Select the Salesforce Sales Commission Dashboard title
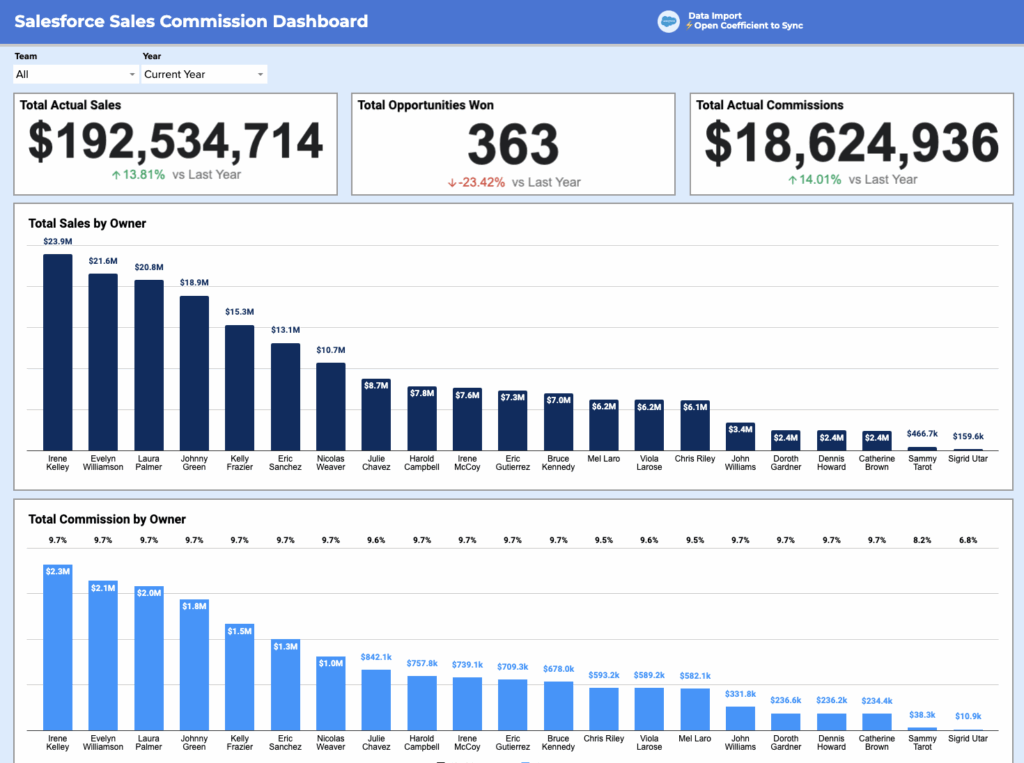 pyautogui.click(x=191, y=21)
